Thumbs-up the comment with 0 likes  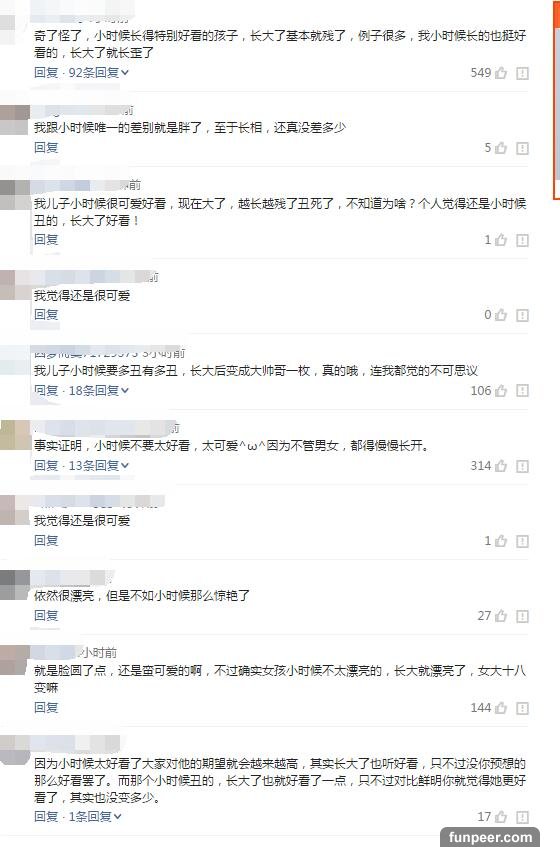(501, 314)
